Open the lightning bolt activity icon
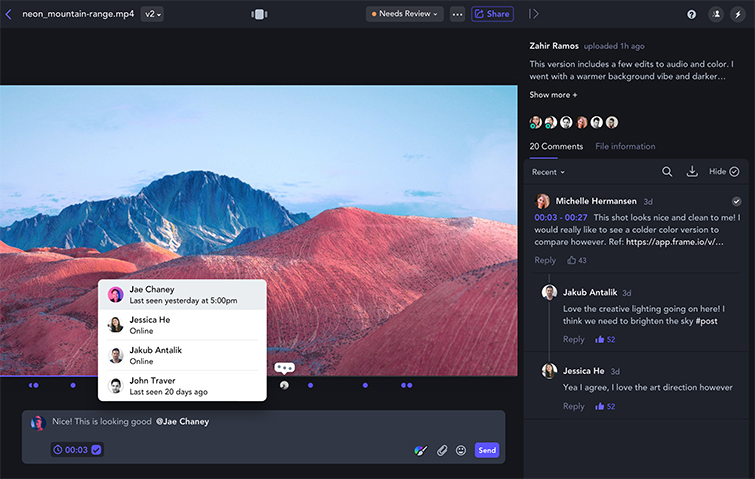This screenshot has height=479, width=755. 737,14
